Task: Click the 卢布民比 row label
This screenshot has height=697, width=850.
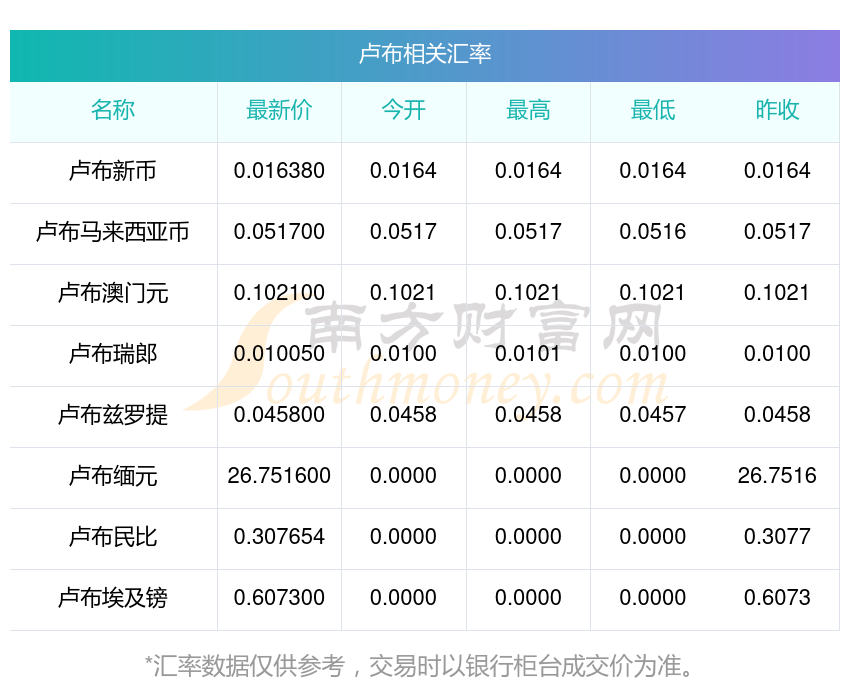Action: click(113, 537)
